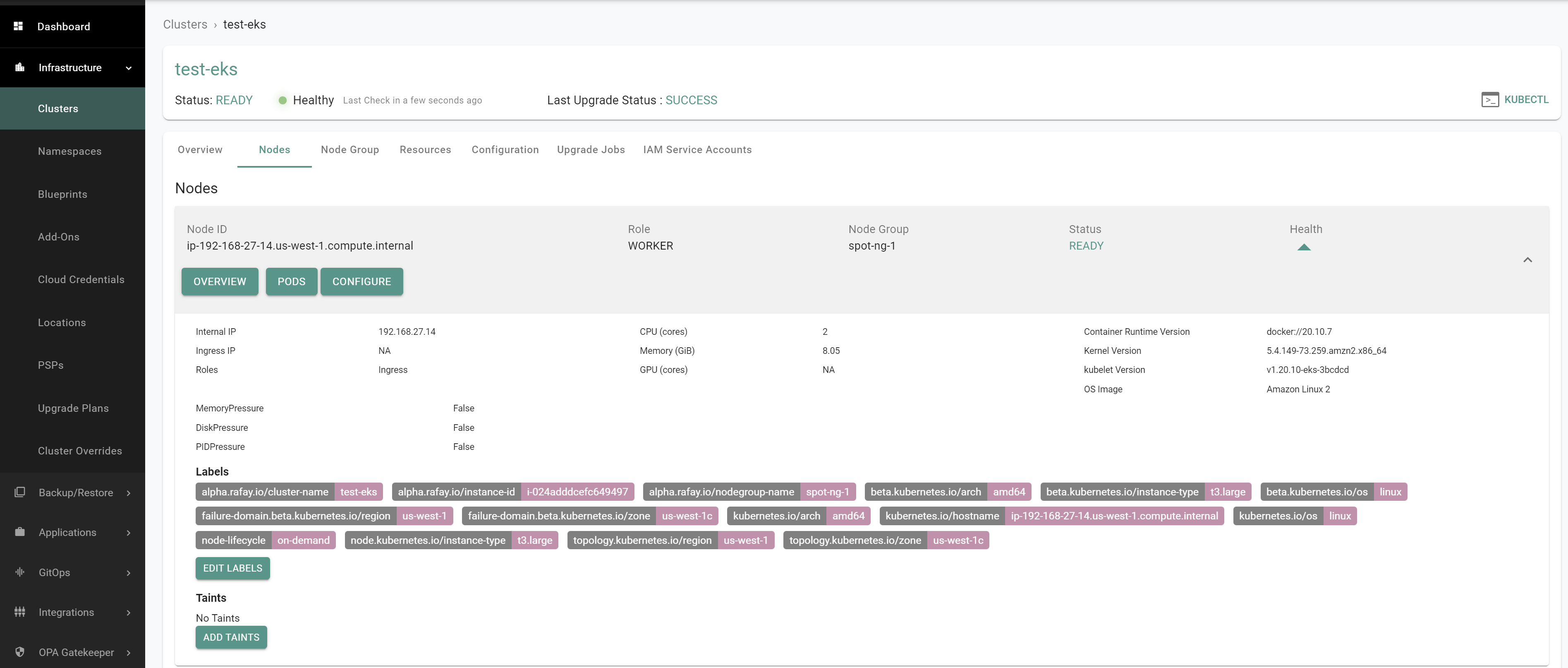Expand the GitOps submenu arrow
The width and height of the screenshot is (1568, 668).
129,572
